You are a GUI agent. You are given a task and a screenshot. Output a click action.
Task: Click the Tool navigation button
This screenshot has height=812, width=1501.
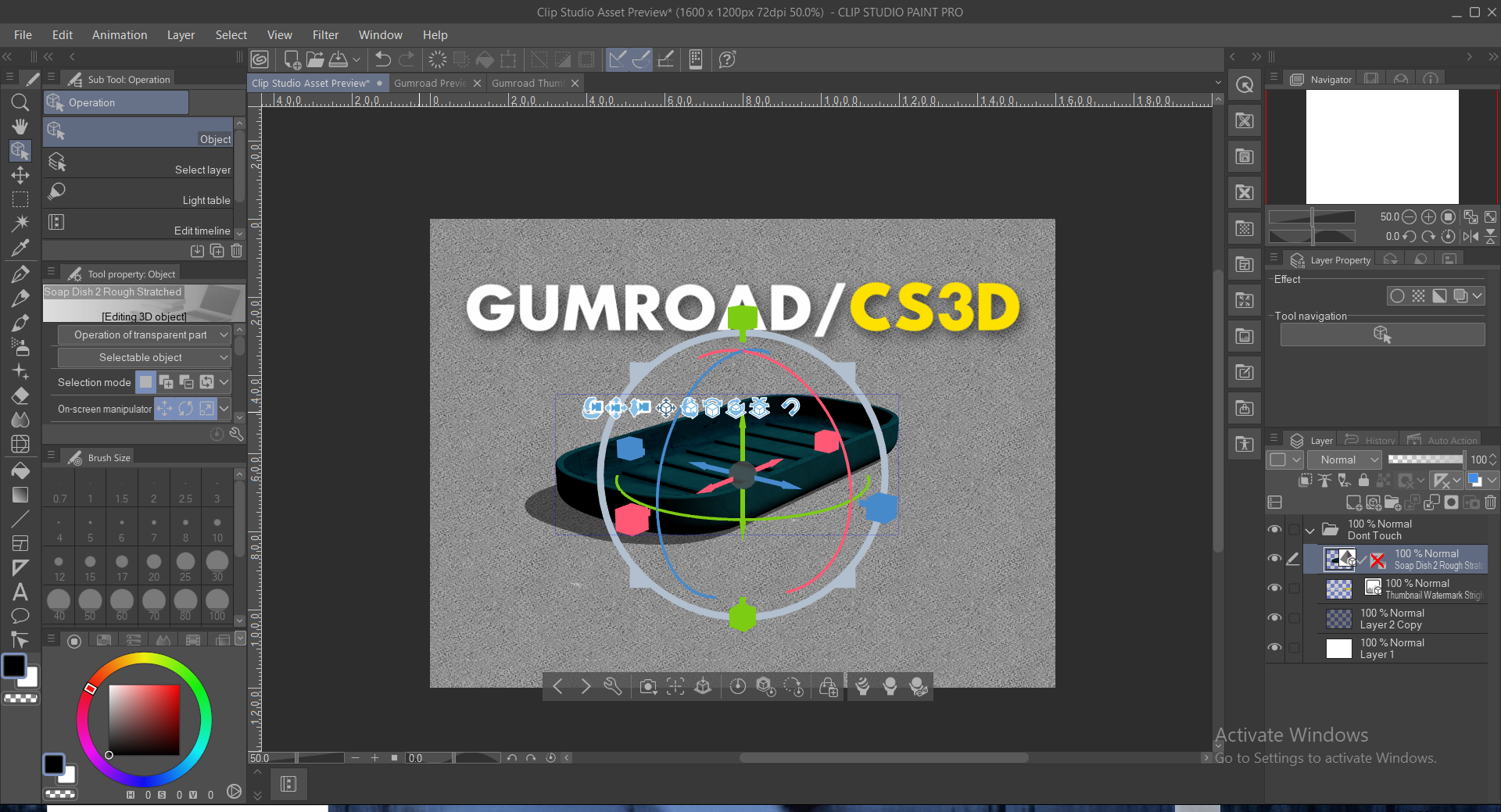(x=1382, y=335)
